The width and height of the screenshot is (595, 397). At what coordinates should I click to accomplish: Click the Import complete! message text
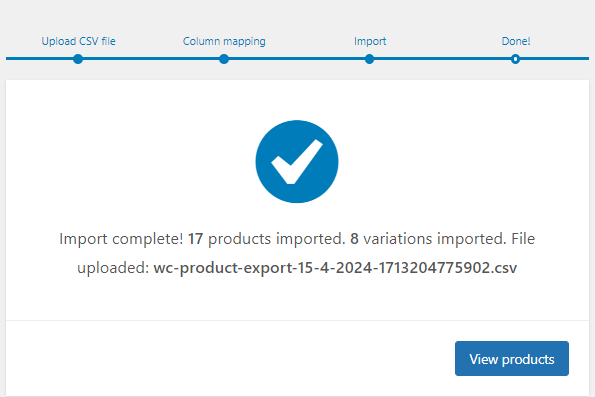click(x=121, y=239)
